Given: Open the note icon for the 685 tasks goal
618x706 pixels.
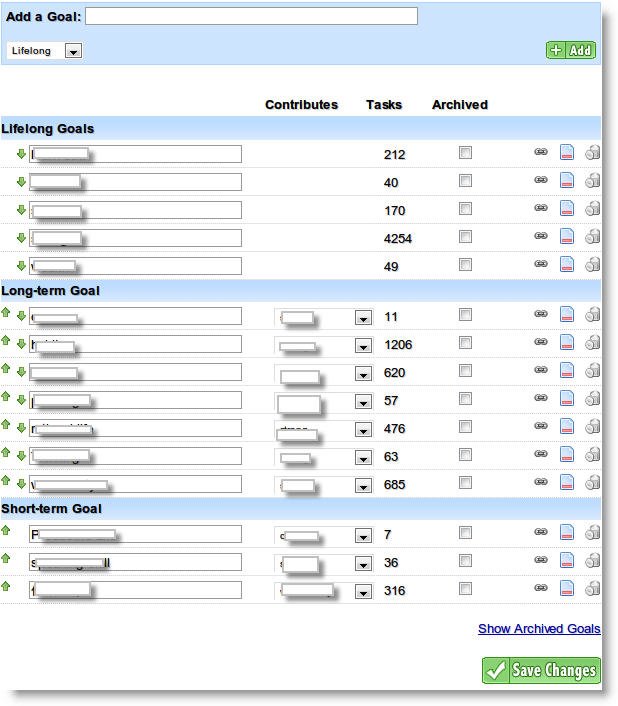Looking at the screenshot, I should tap(567, 482).
